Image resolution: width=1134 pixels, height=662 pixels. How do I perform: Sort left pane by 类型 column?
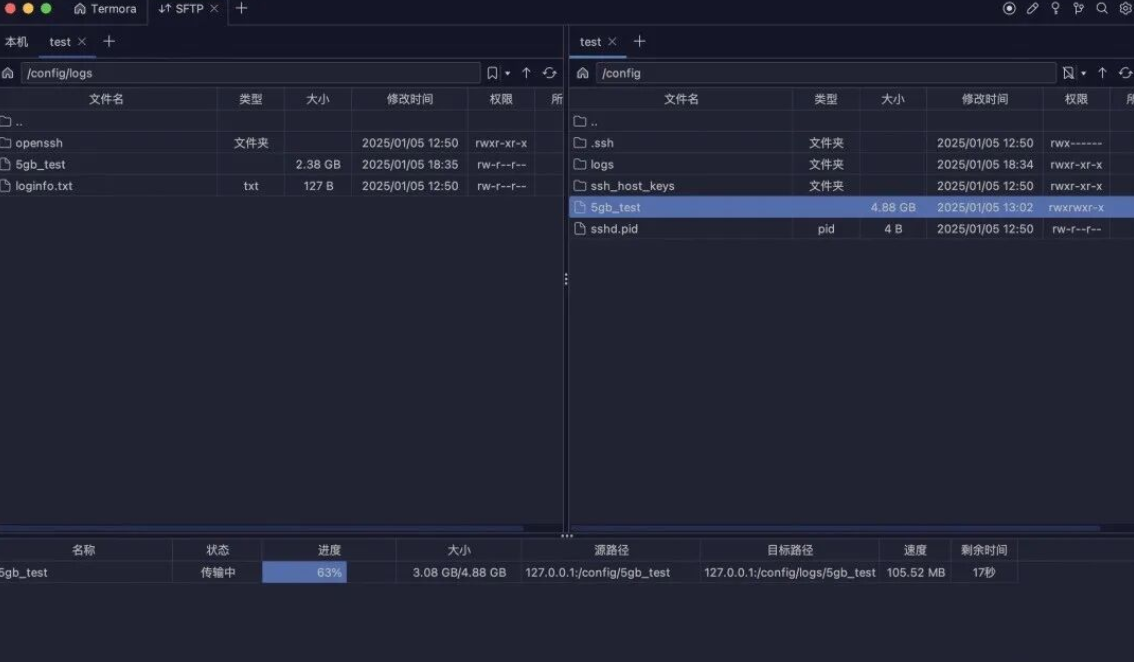[250, 99]
